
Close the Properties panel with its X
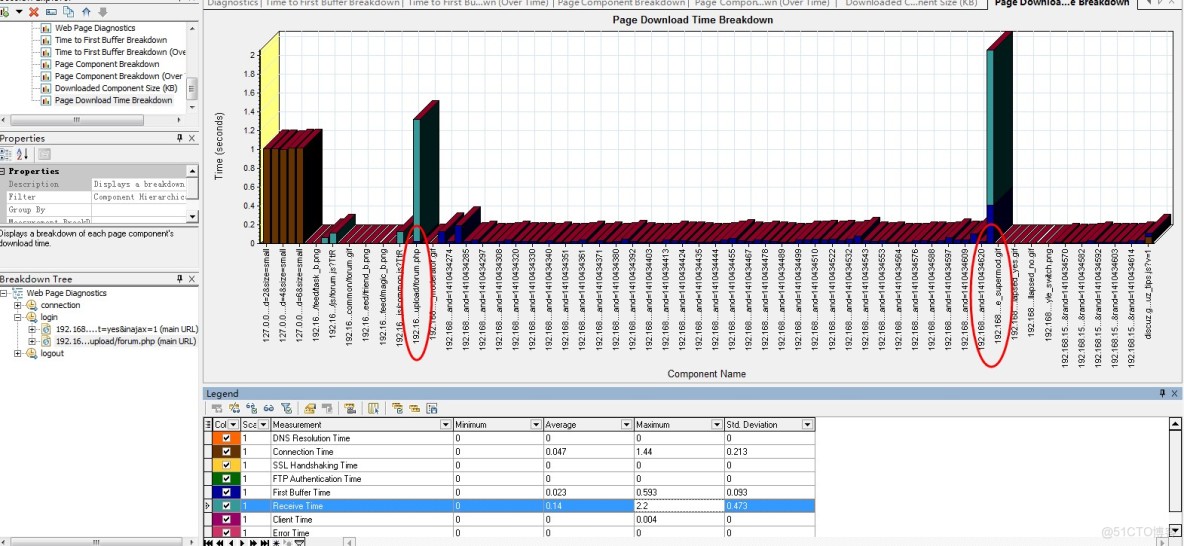pyautogui.click(x=192, y=138)
